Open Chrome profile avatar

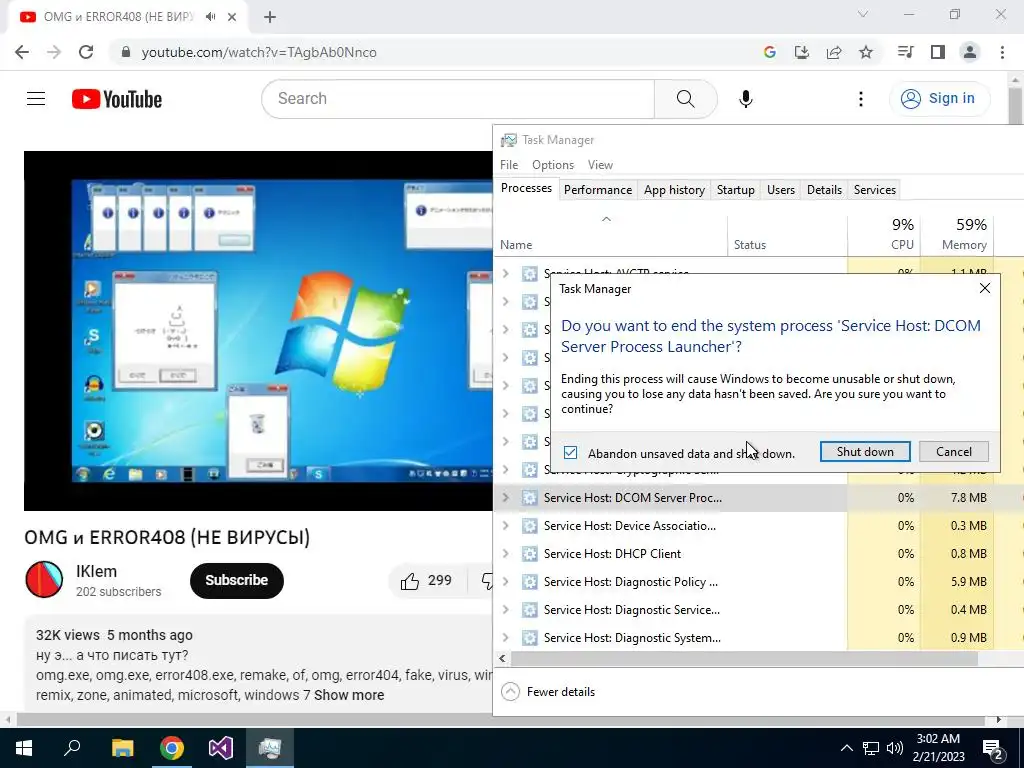point(969,52)
